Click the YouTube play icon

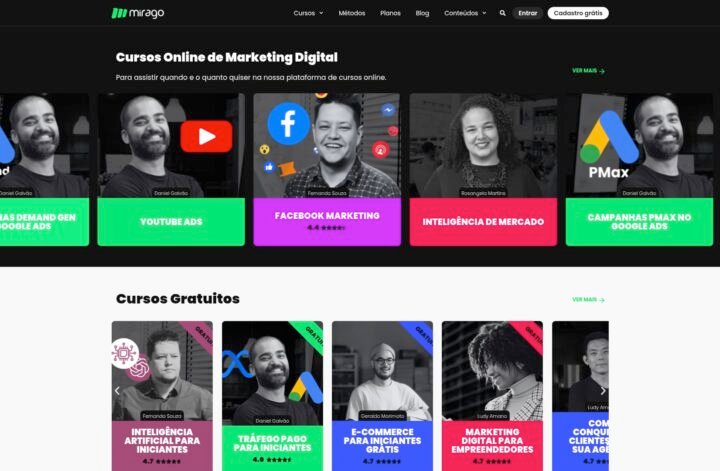click(x=206, y=136)
